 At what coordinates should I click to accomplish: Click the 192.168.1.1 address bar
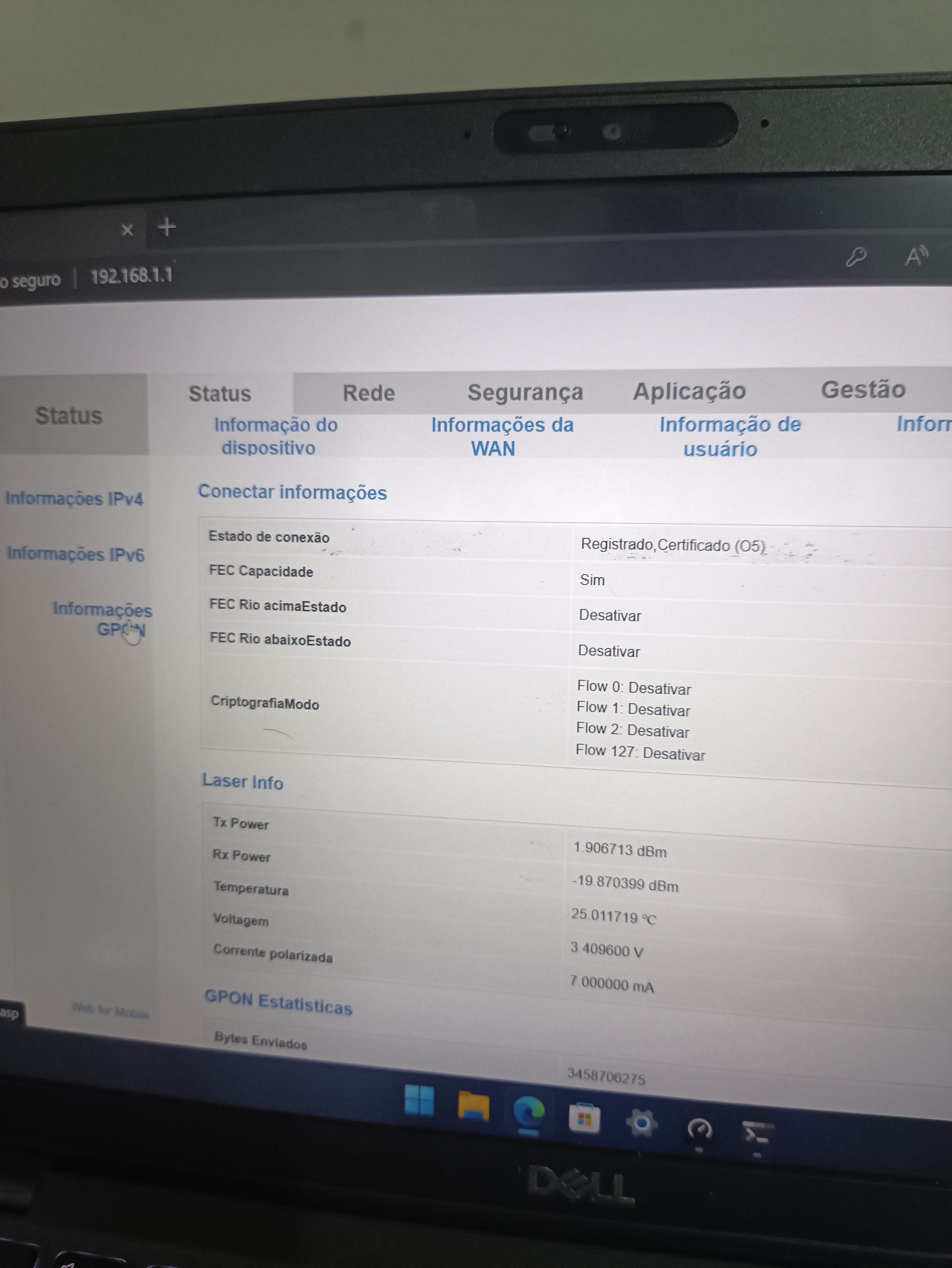(131, 276)
